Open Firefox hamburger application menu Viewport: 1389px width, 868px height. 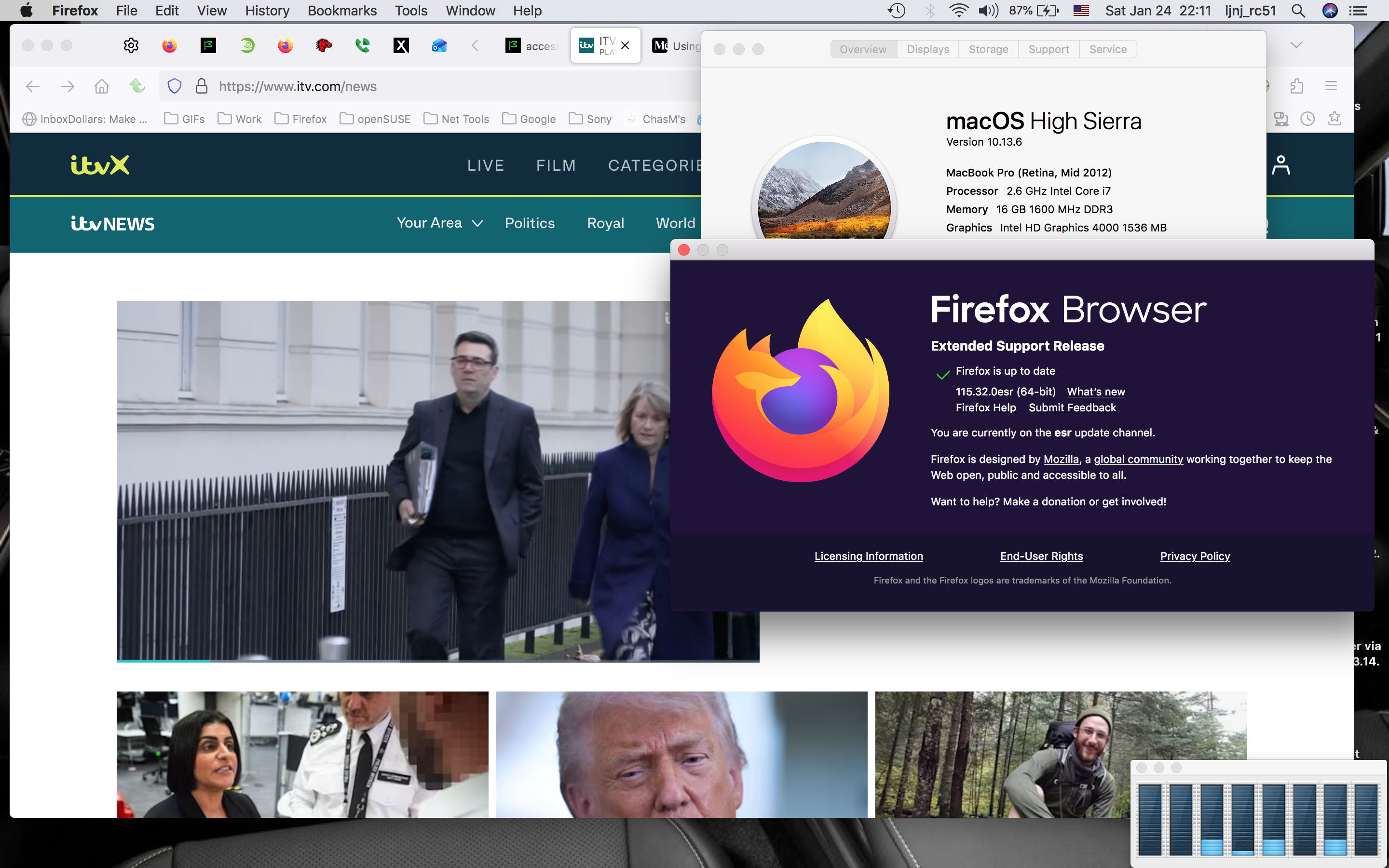[x=1331, y=86]
